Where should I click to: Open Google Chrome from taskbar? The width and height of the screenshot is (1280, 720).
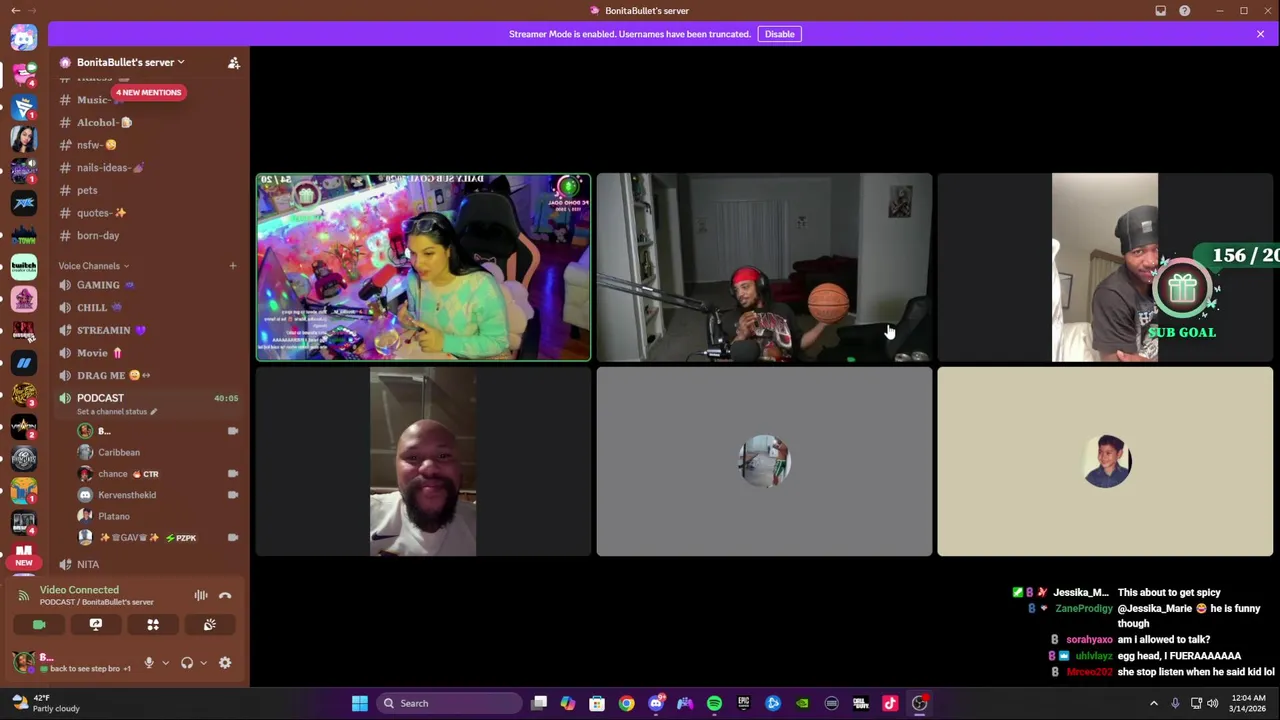(x=626, y=703)
